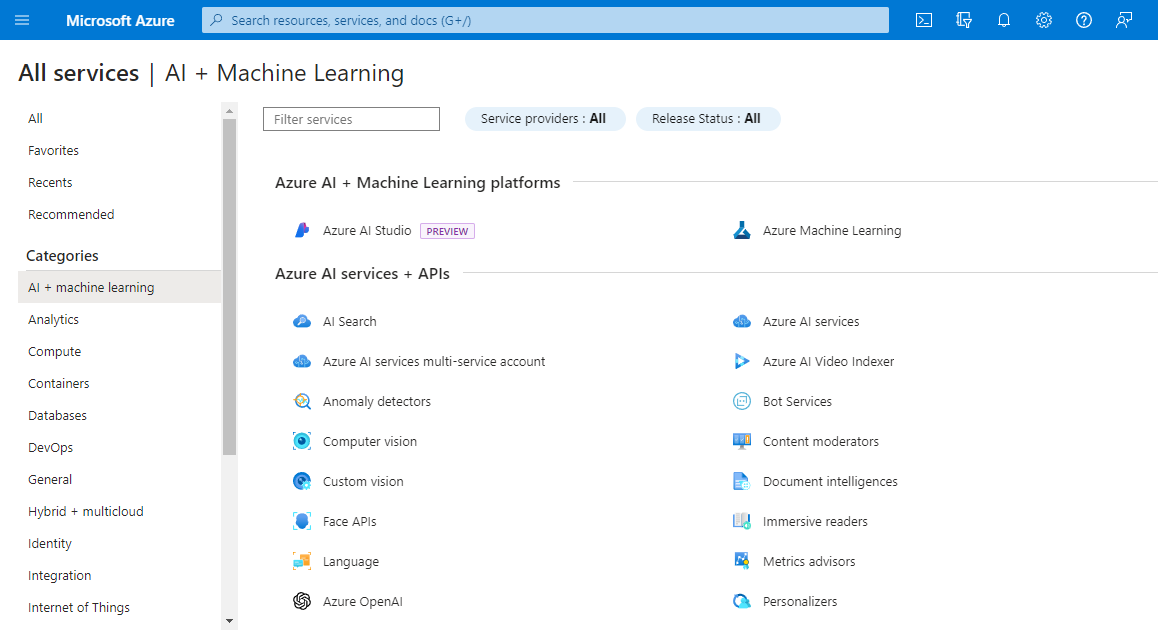This screenshot has width=1158, height=638.
Task: Click the Filter services input field
Action: 351,118
